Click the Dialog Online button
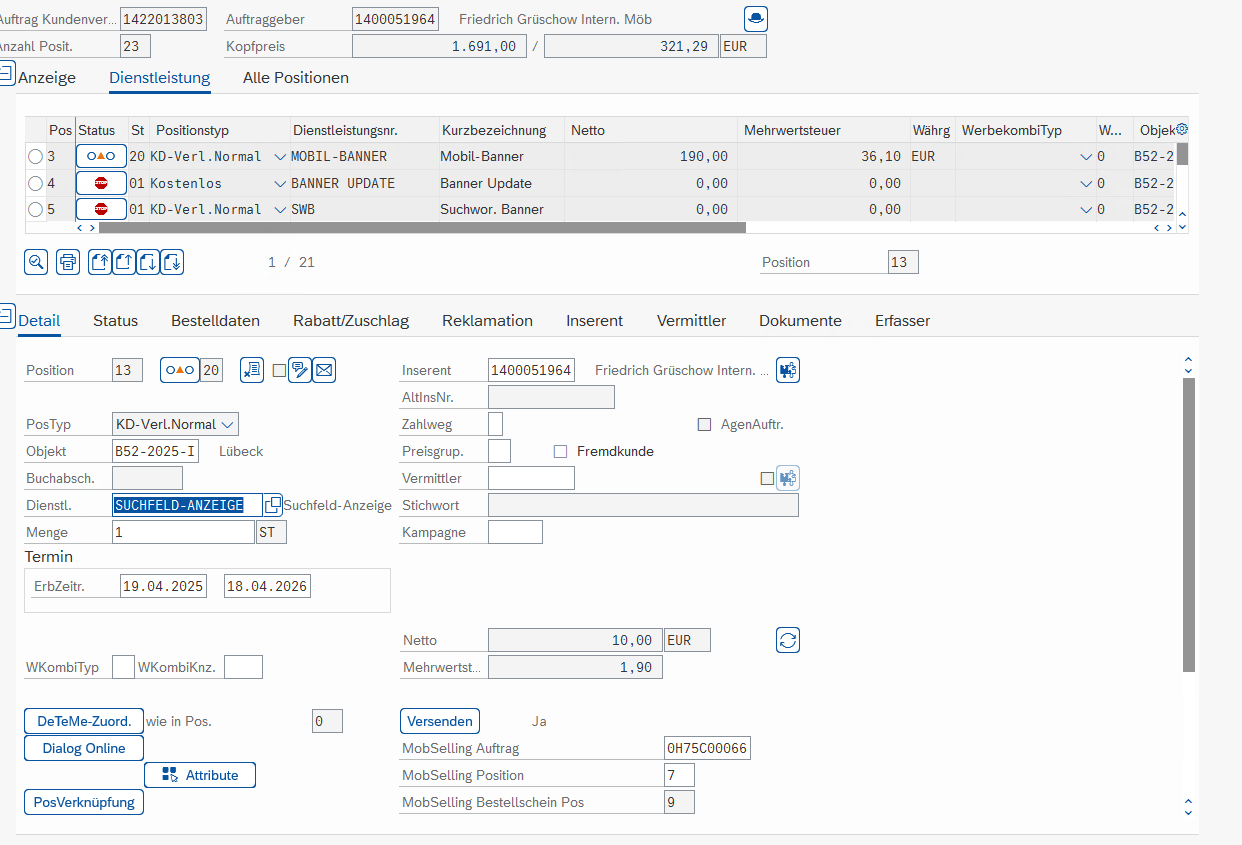The width and height of the screenshot is (1242, 845). point(84,748)
